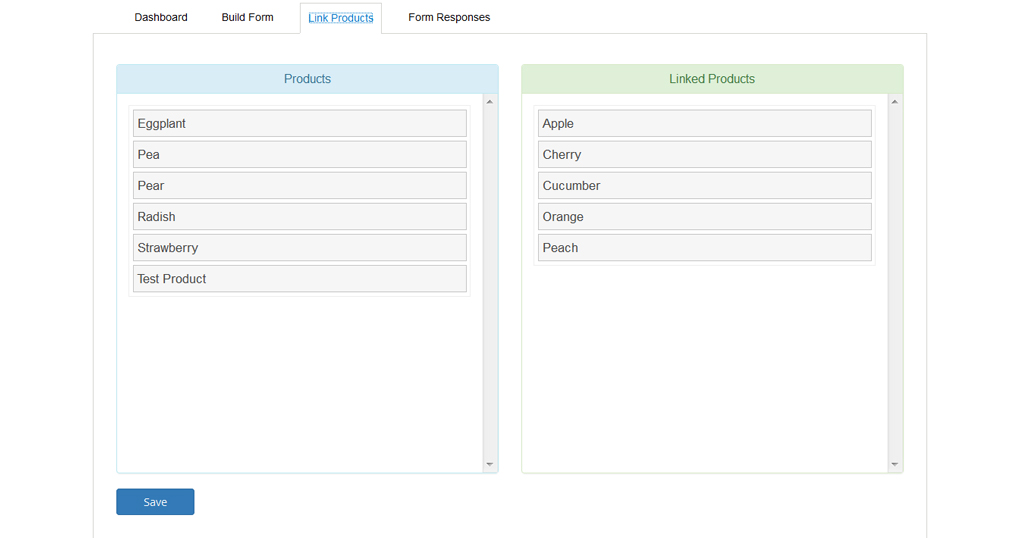
Task: Select Eggplant in Products list
Action: pos(300,123)
